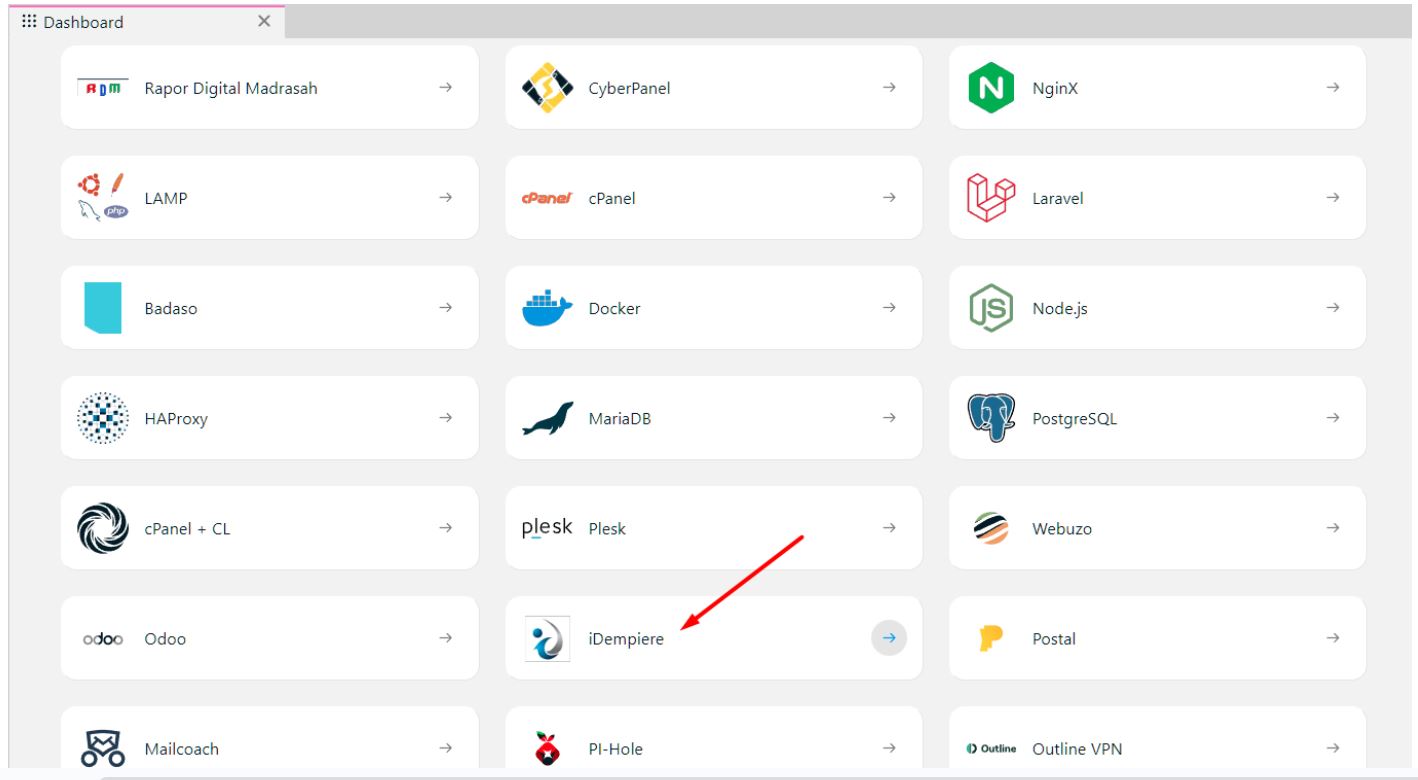
Task: Click the Webuzo striped globe icon
Action: [x=991, y=528]
